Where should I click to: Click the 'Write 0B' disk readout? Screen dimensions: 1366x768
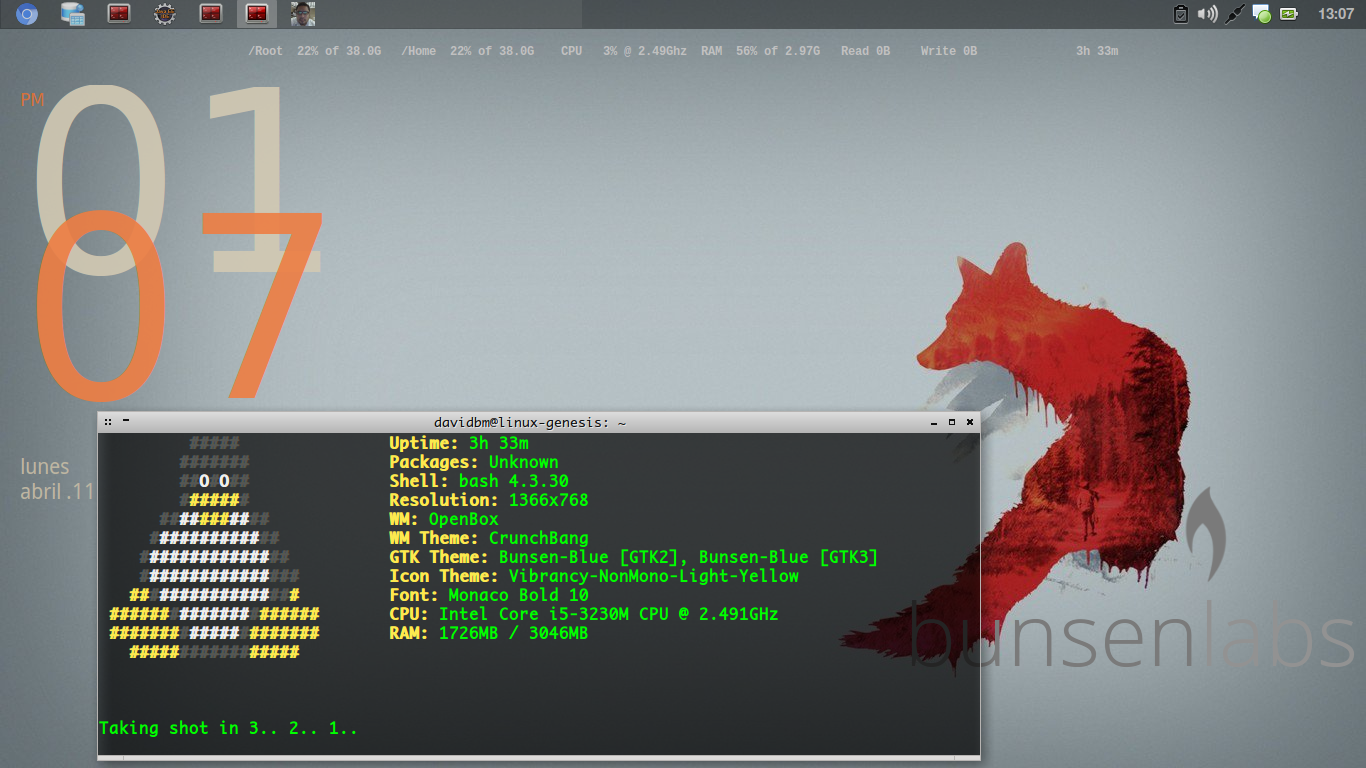pyautogui.click(x=949, y=51)
